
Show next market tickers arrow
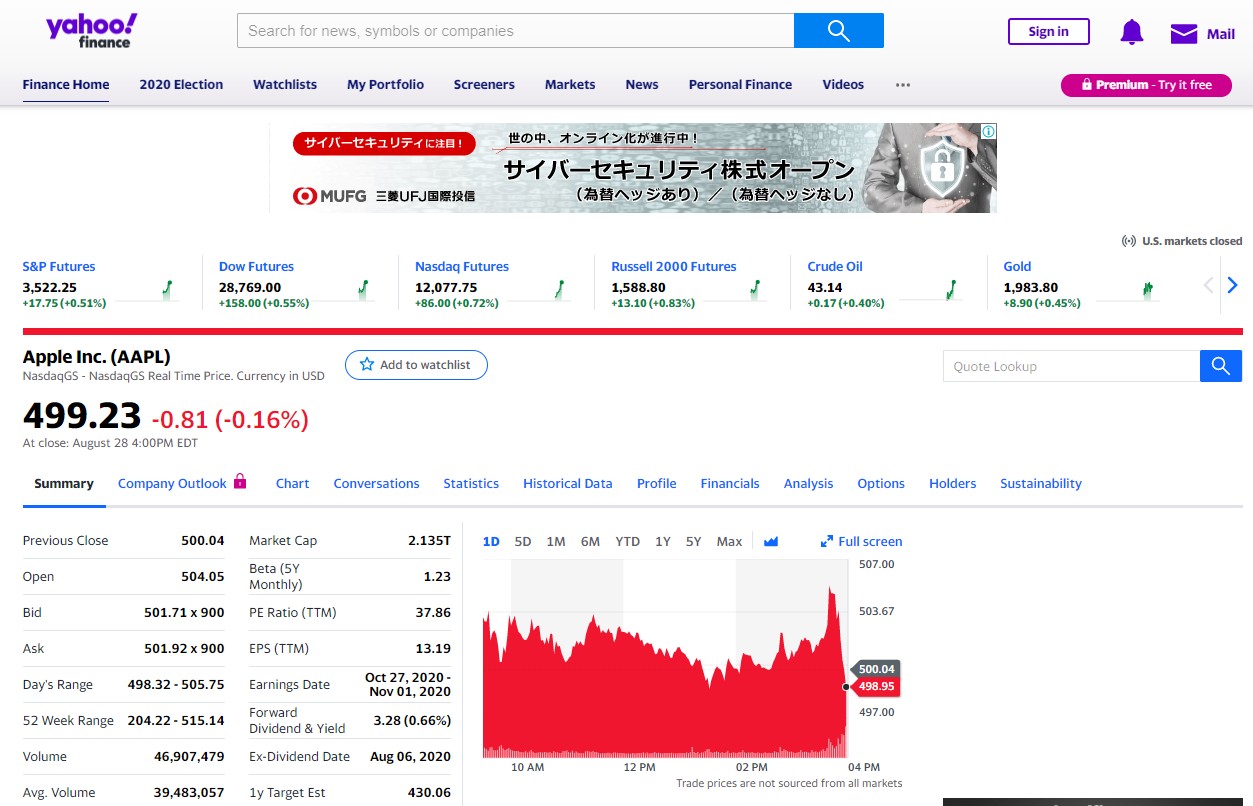click(1232, 285)
